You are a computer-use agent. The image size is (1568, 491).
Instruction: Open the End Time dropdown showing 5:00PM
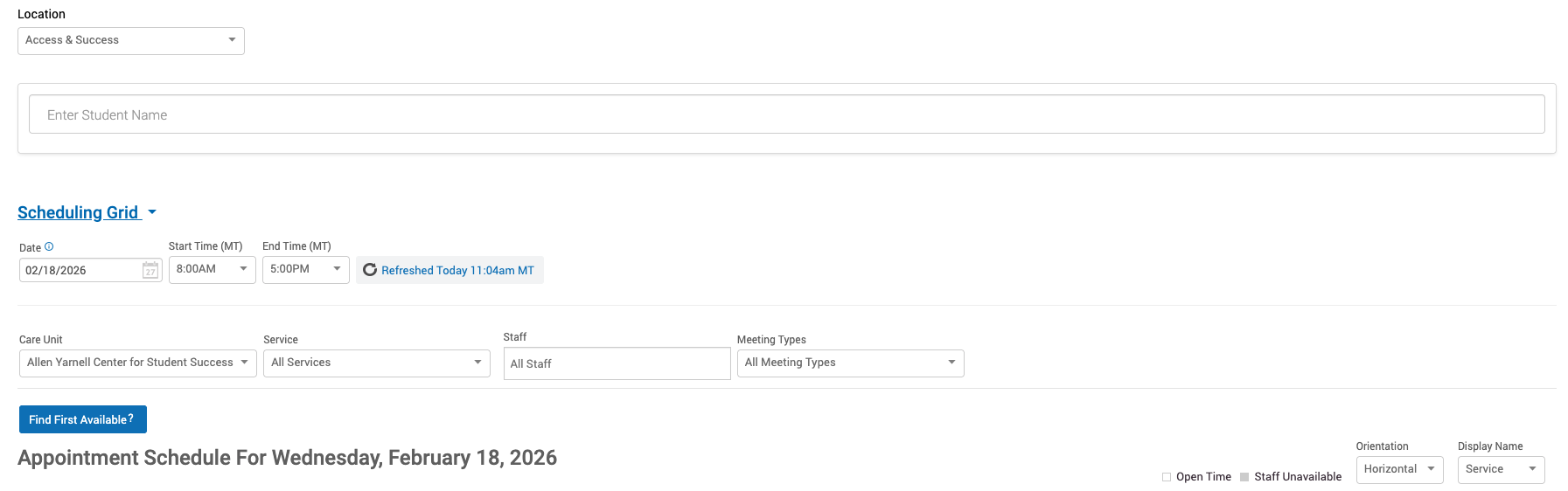point(306,270)
